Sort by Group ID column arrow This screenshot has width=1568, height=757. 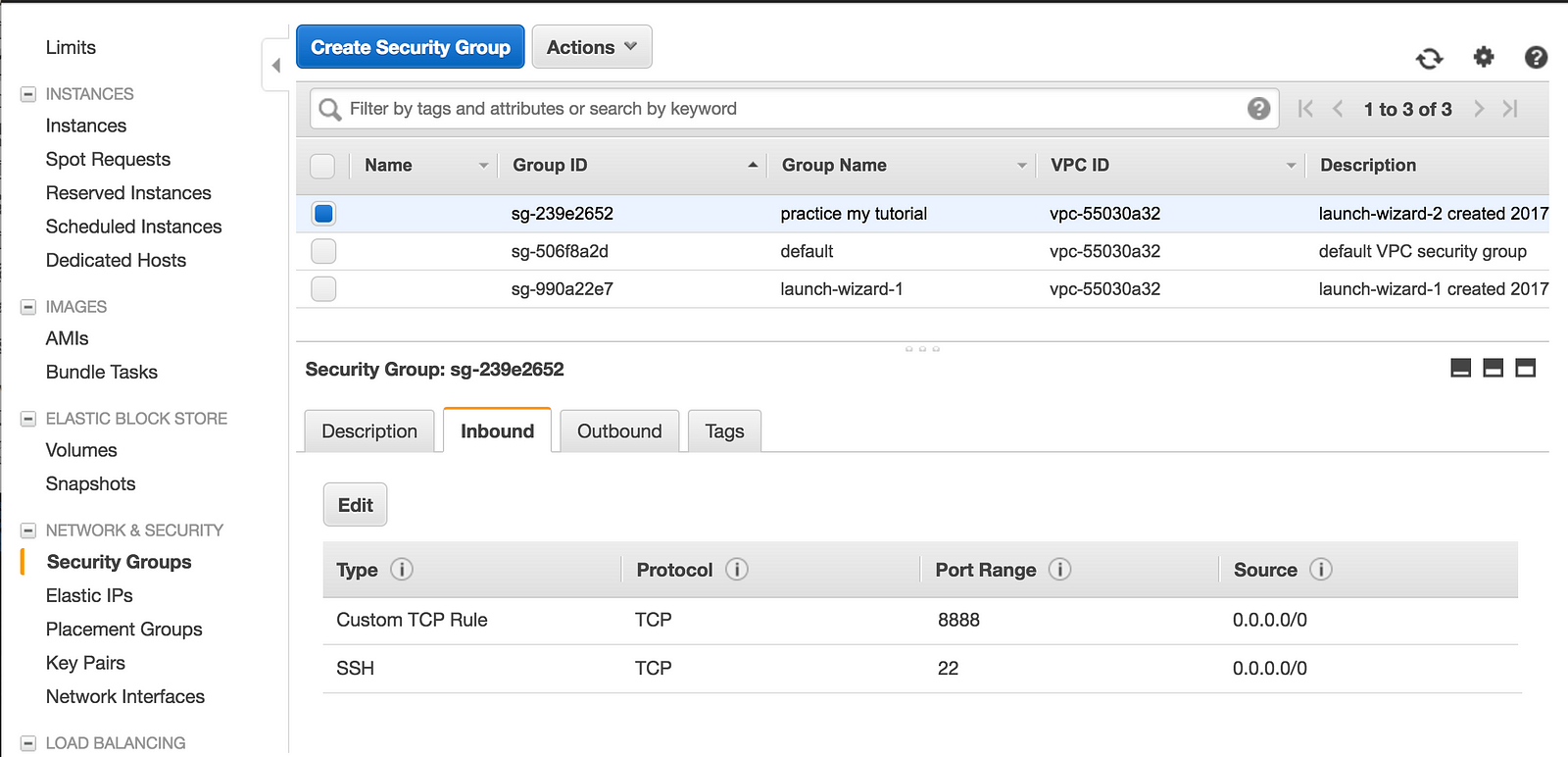coord(753,165)
